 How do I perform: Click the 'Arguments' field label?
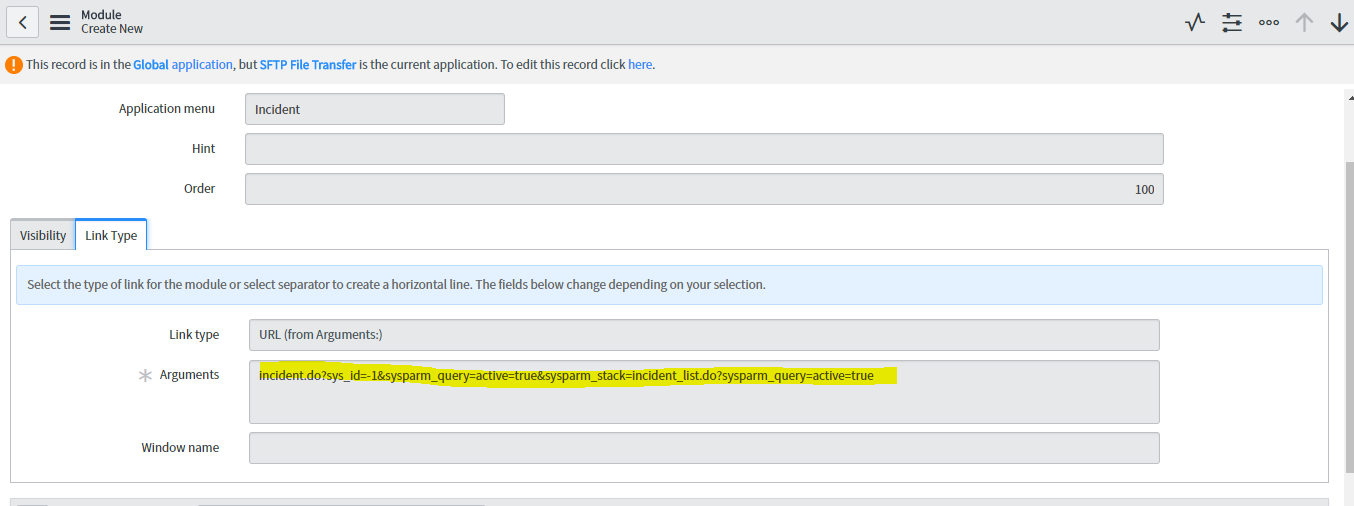(x=189, y=375)
